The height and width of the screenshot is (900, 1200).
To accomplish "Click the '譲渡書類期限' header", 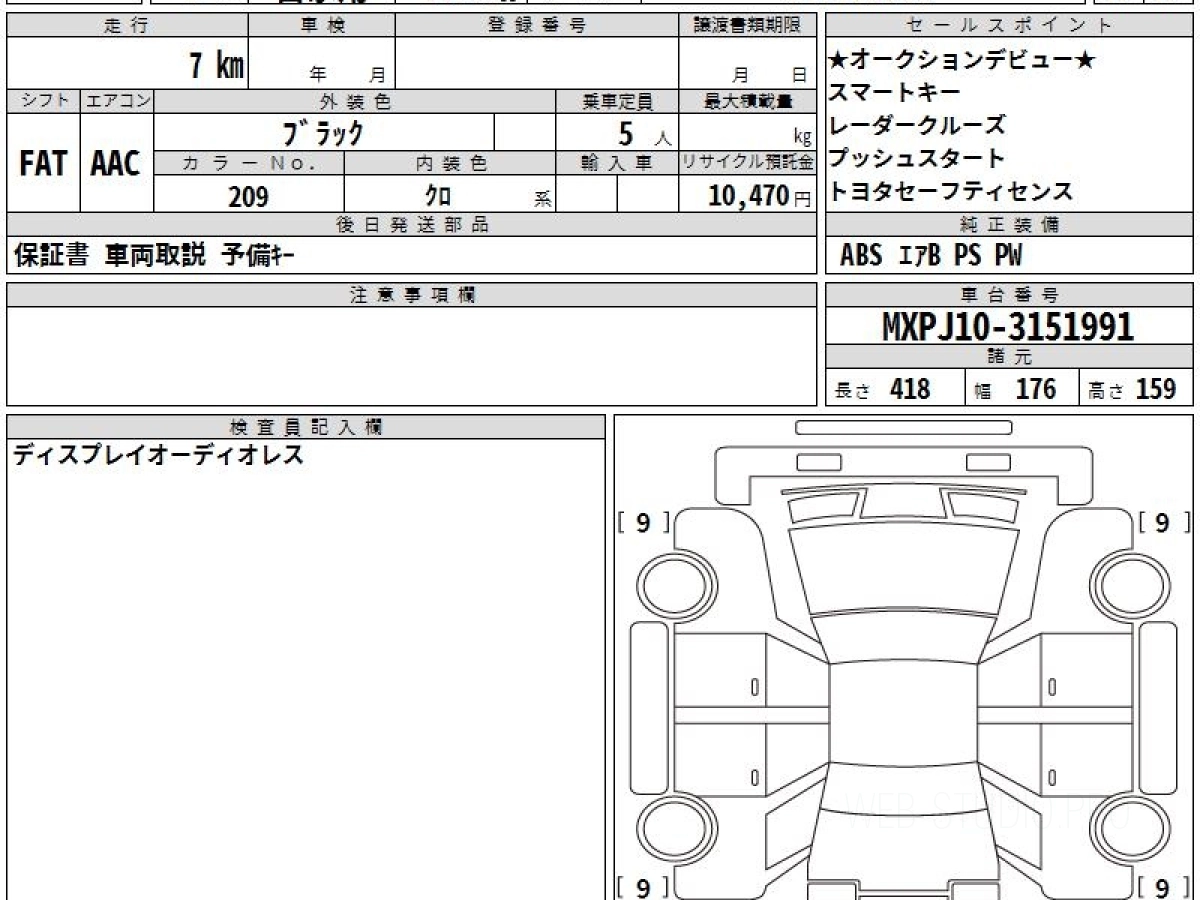I will click(748, 27).
